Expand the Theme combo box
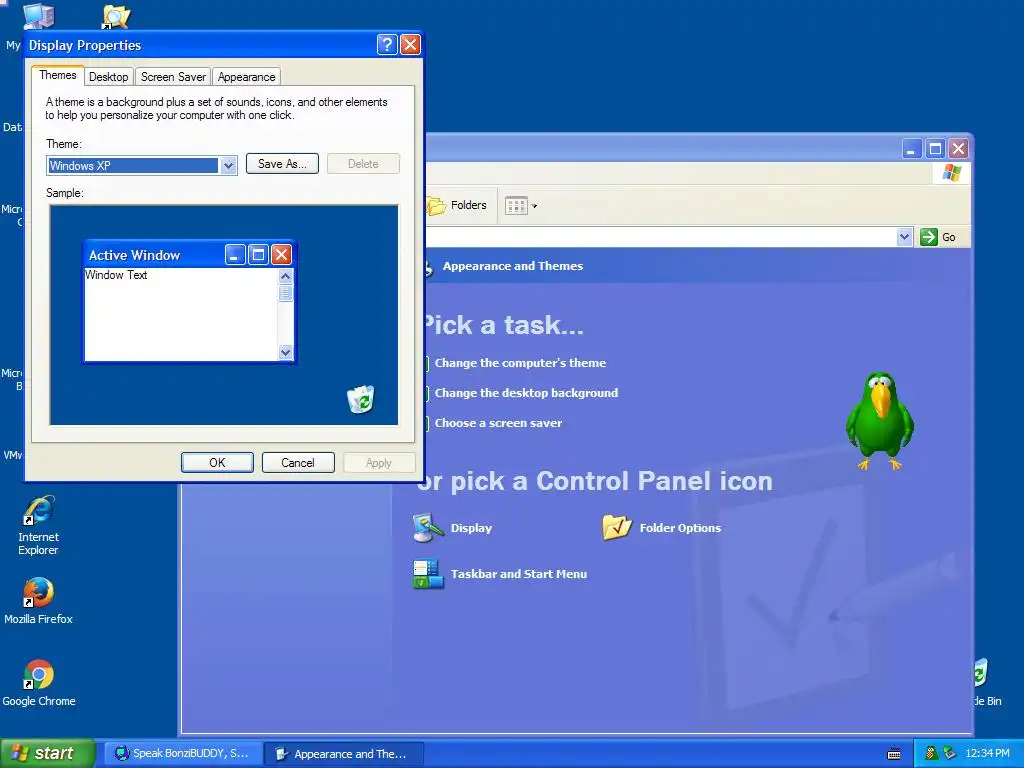This screenshot has height=768, width=1024. click(228, 166)
